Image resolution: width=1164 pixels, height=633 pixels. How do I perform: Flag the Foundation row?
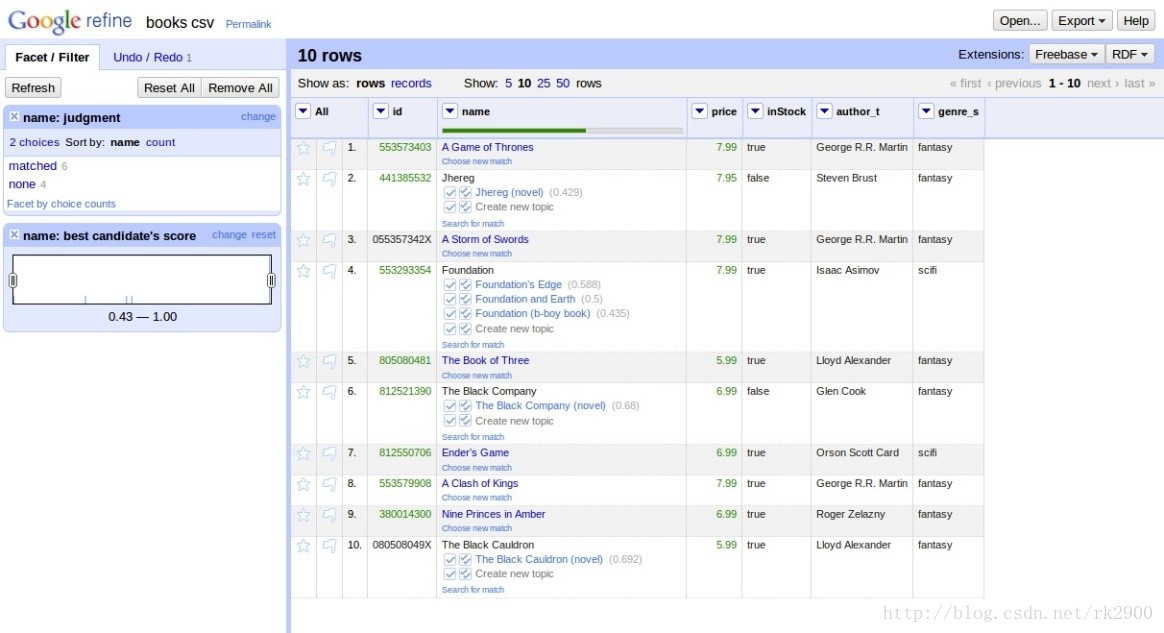point(330,271)
